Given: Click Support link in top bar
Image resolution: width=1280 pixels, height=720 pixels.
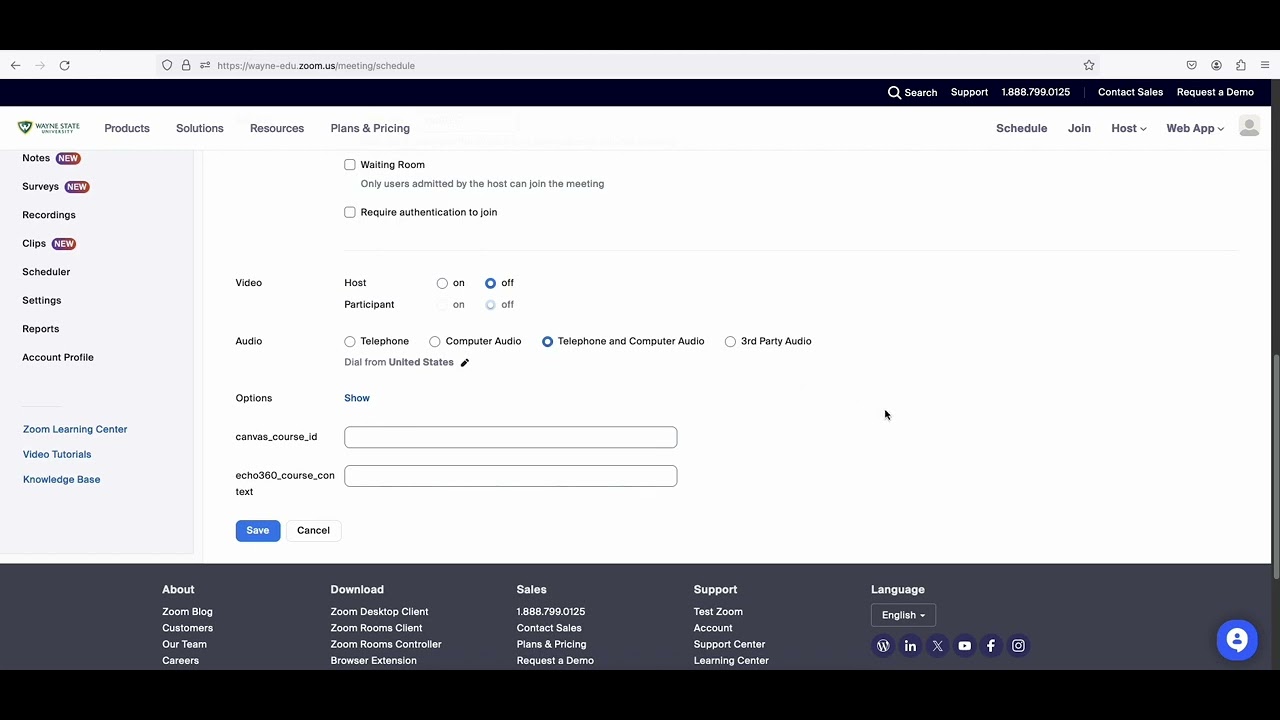Looking at the screenshot, I should (x=969, y=92).
